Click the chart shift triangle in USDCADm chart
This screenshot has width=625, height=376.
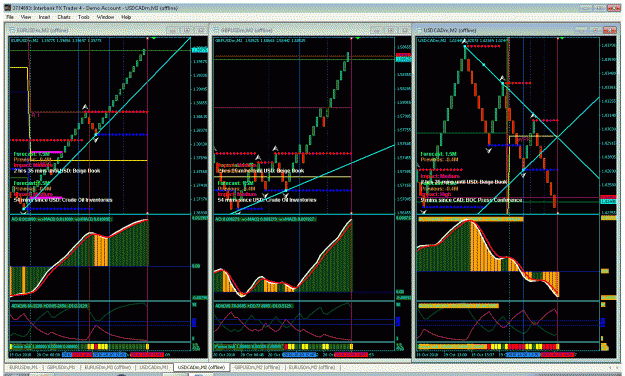point(562,38)
